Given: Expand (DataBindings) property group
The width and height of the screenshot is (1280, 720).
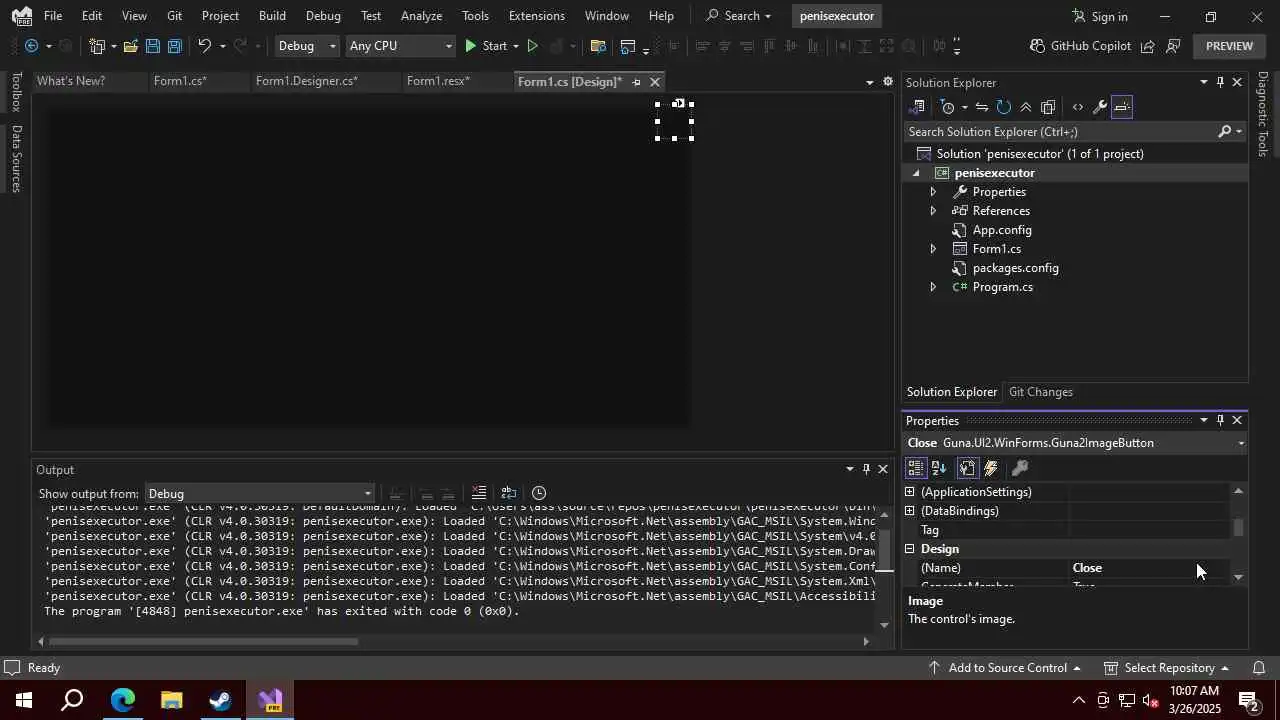Looking at the screenshot, I should [910, 511].
